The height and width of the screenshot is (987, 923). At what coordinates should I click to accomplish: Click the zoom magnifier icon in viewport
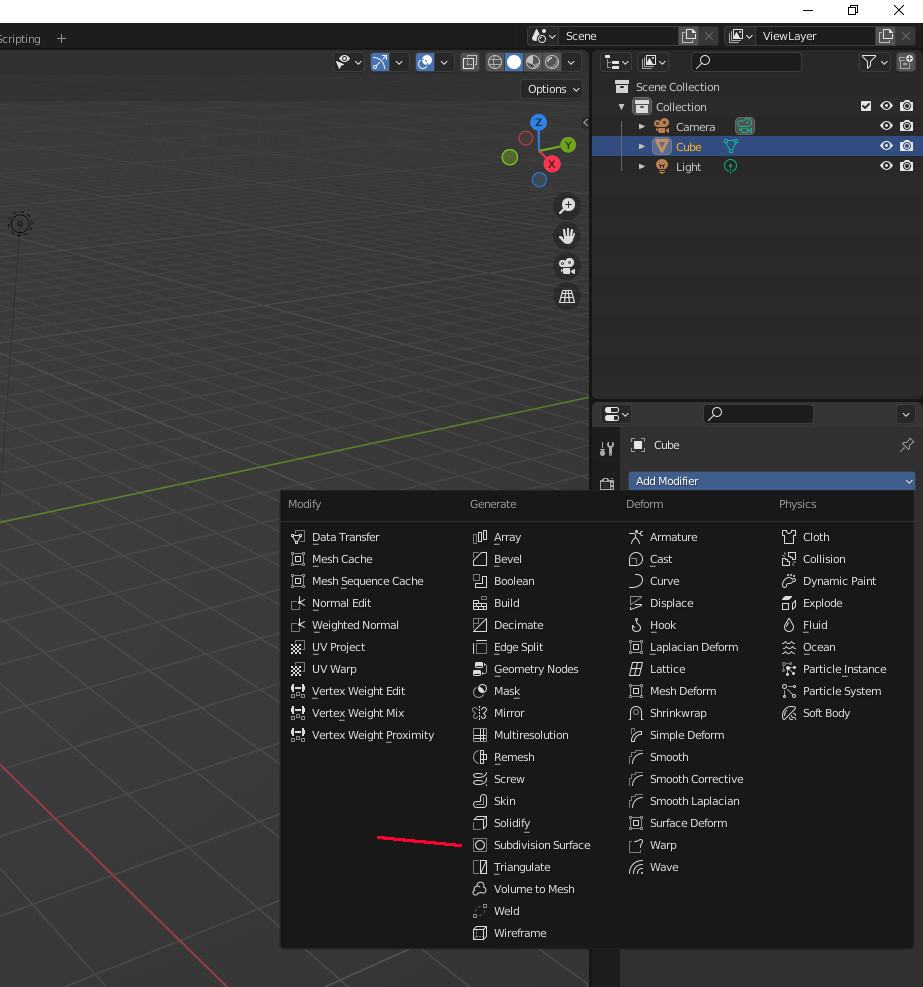(567, 206)
